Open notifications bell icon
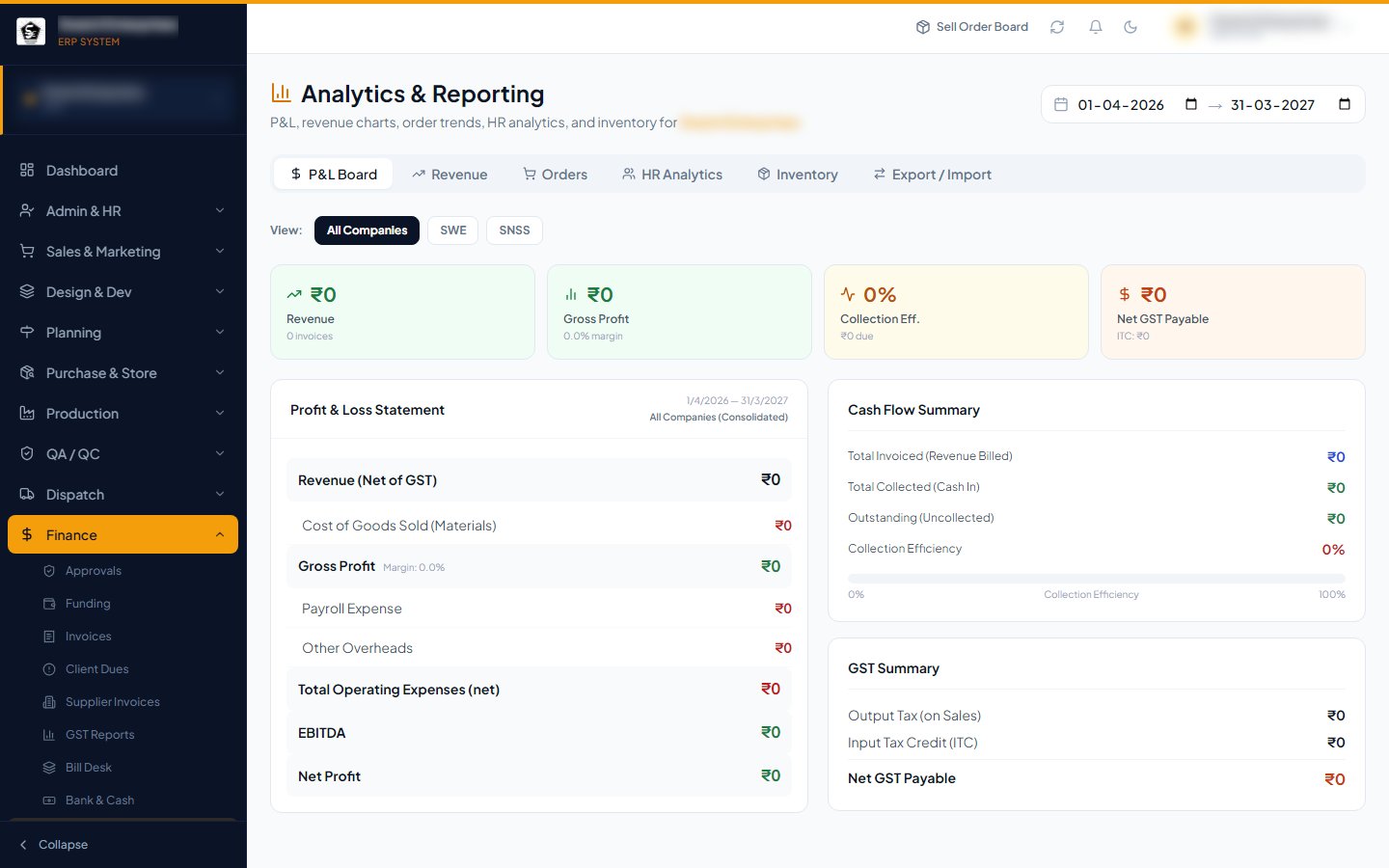 tap(1096, 27)
